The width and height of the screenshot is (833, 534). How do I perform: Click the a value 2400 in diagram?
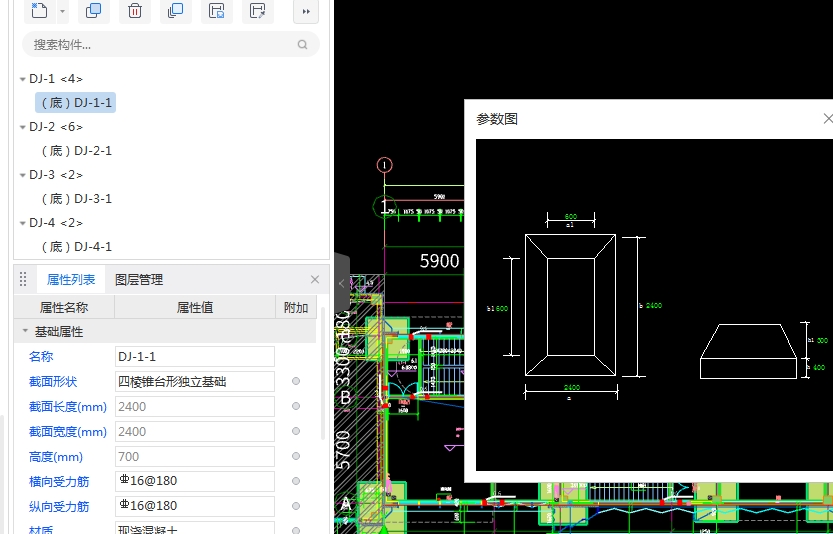click(x=572, y=387)
